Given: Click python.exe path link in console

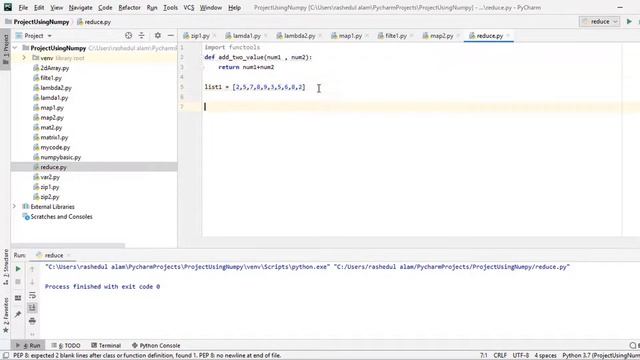Looking at the screenshot, I should coord(187,267).
